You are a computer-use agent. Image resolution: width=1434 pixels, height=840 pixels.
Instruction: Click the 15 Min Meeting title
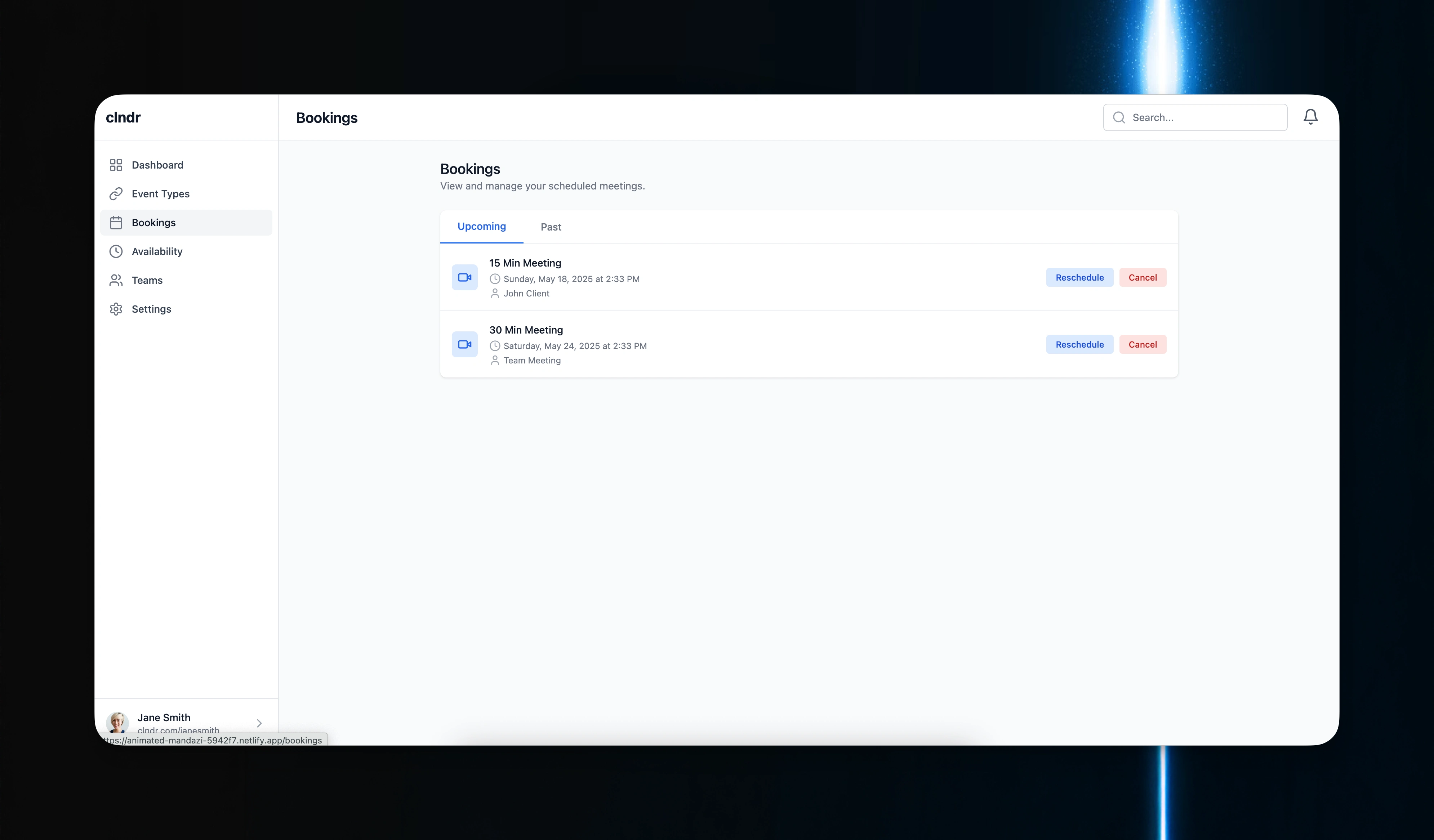[525, 263]
